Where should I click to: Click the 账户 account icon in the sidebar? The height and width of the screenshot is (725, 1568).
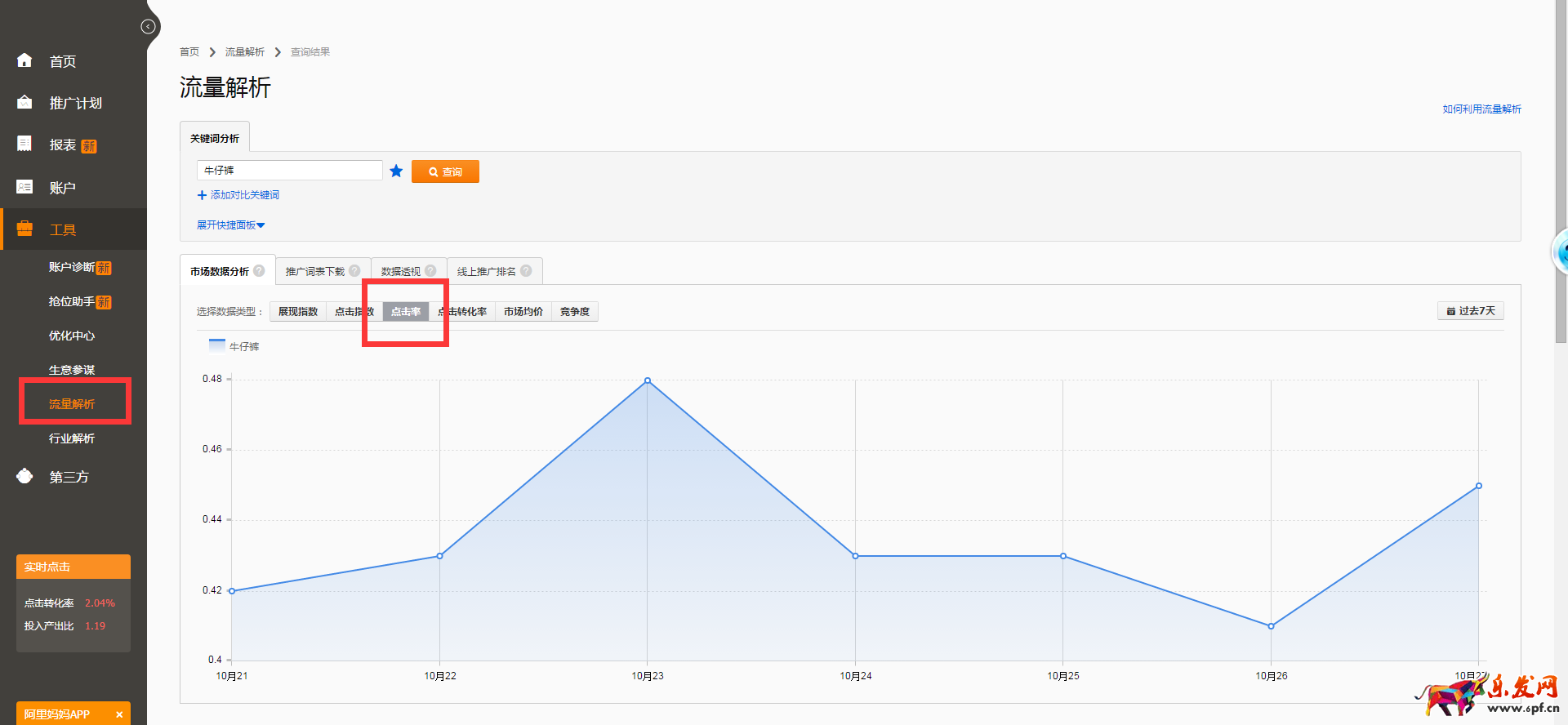(x=24, y=187)
